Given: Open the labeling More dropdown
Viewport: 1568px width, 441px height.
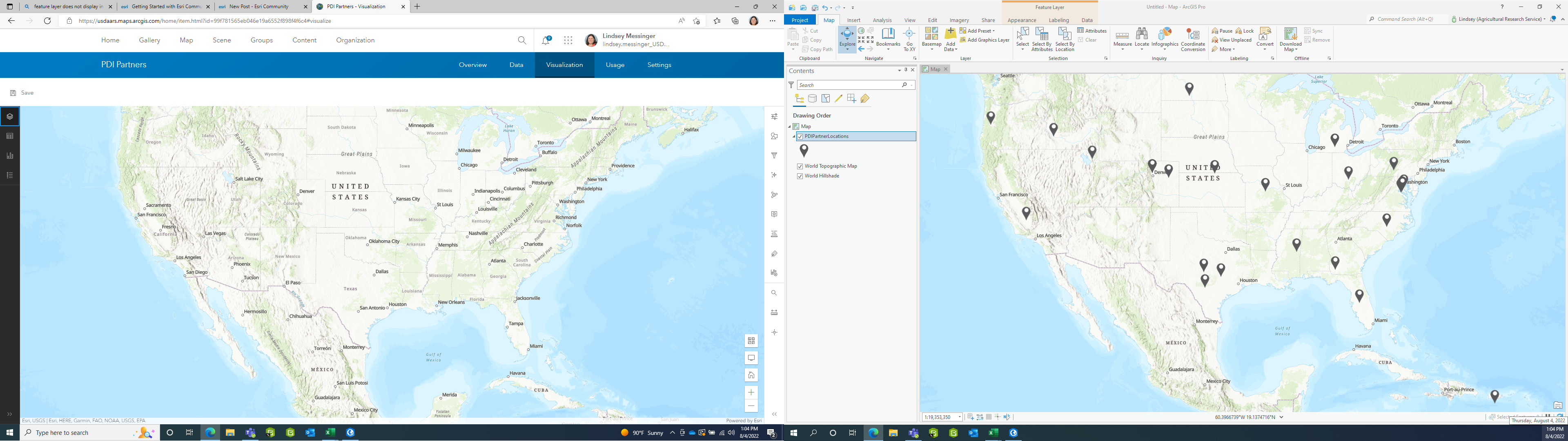Looking at the screenshot, I should [x=1223, y=49].
